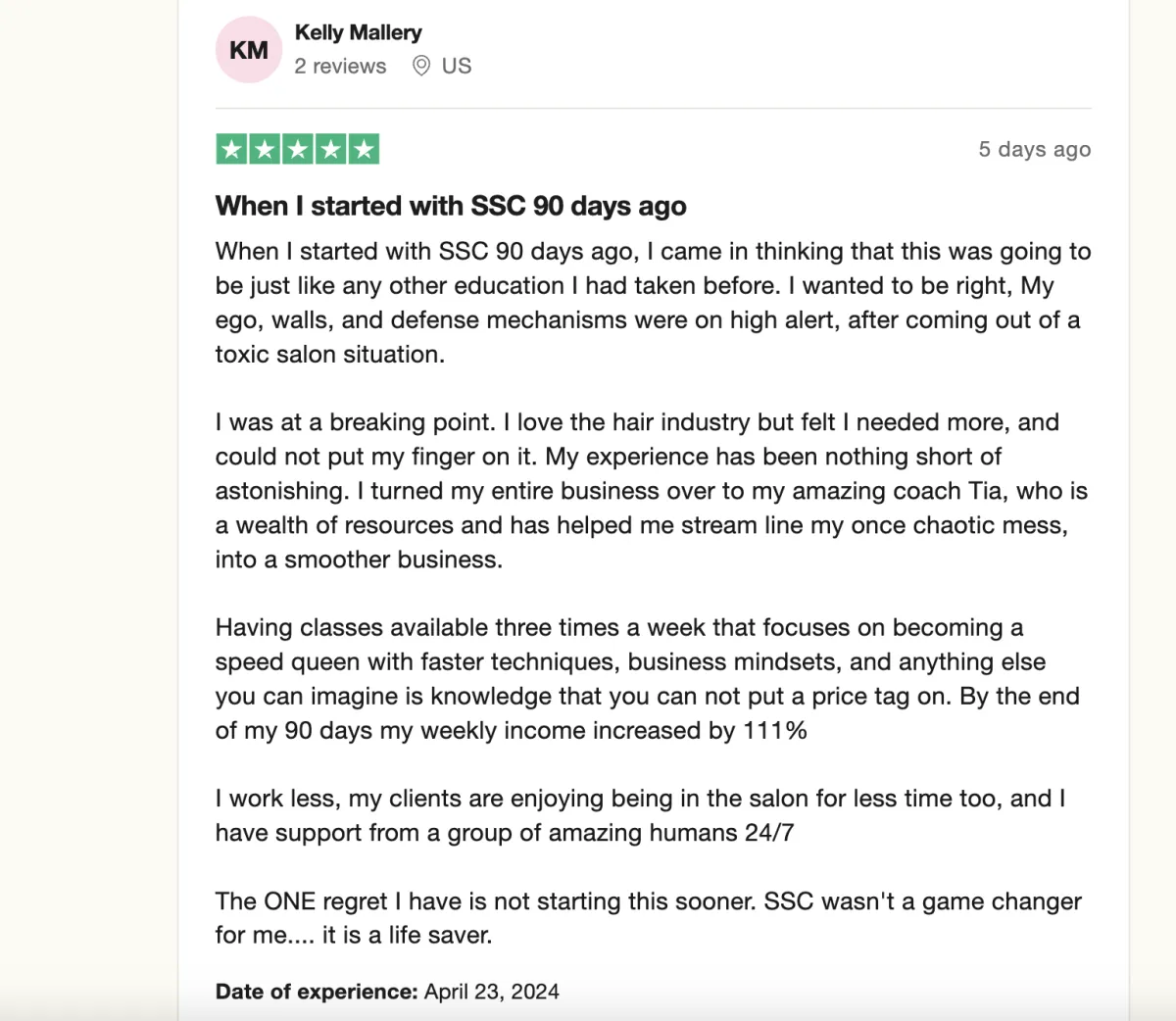1176x1021 pixels.
Task: Select the fifth green rating star
Action: pyautogui.click(x=364, y=149)
